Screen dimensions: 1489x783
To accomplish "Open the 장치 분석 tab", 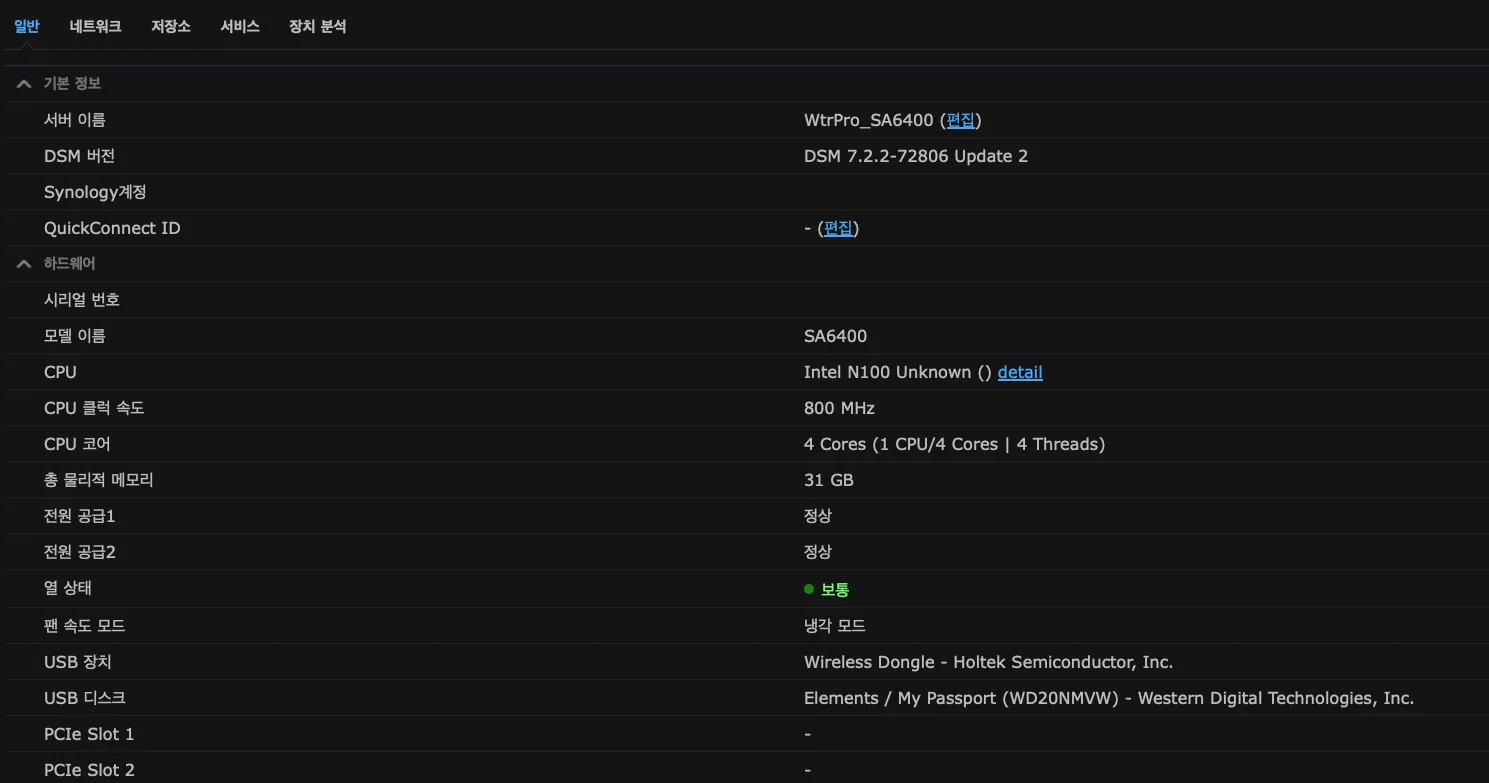I will coord(317,27).
